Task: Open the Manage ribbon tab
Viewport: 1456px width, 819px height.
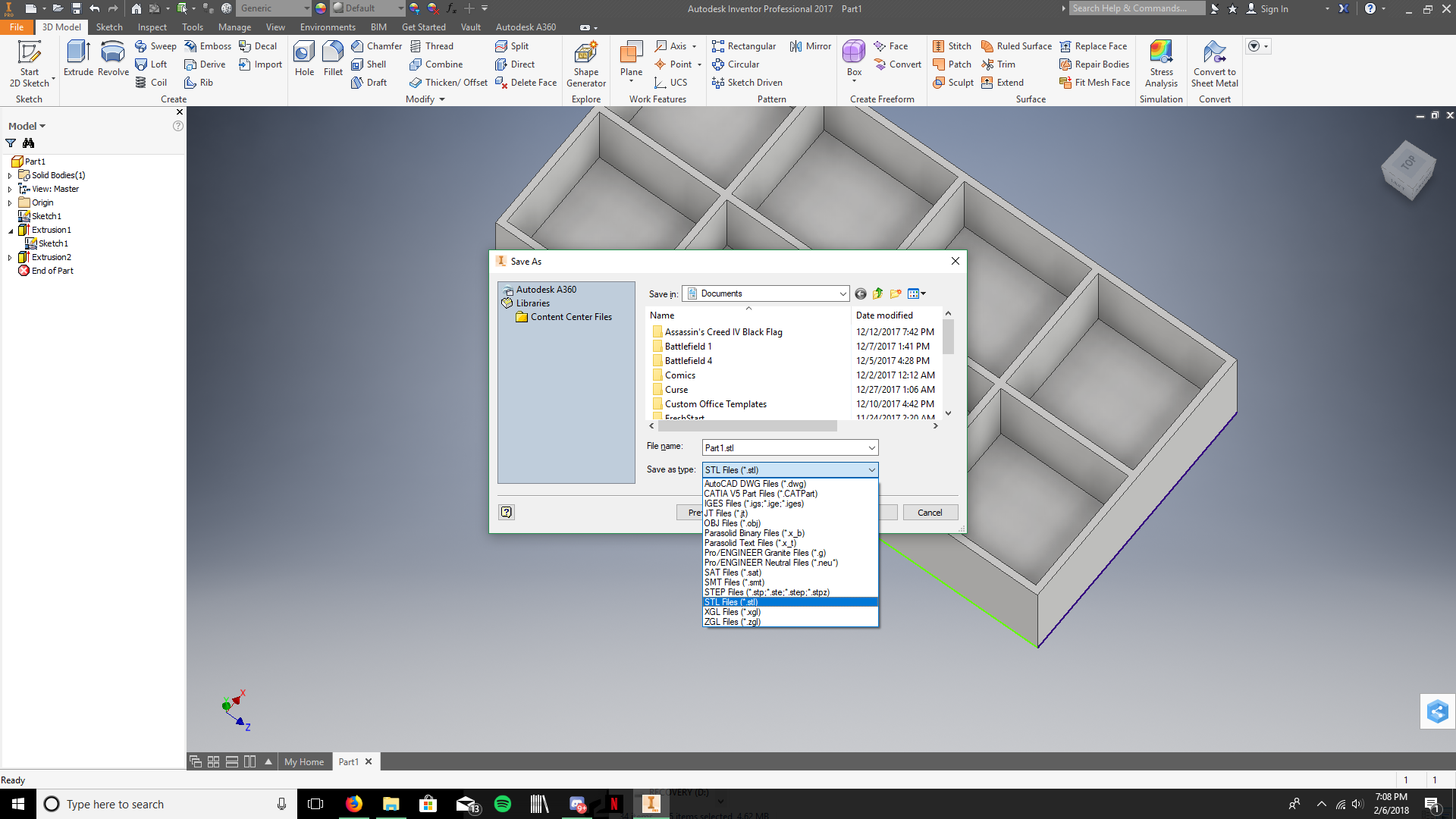Action: [234, 27]
